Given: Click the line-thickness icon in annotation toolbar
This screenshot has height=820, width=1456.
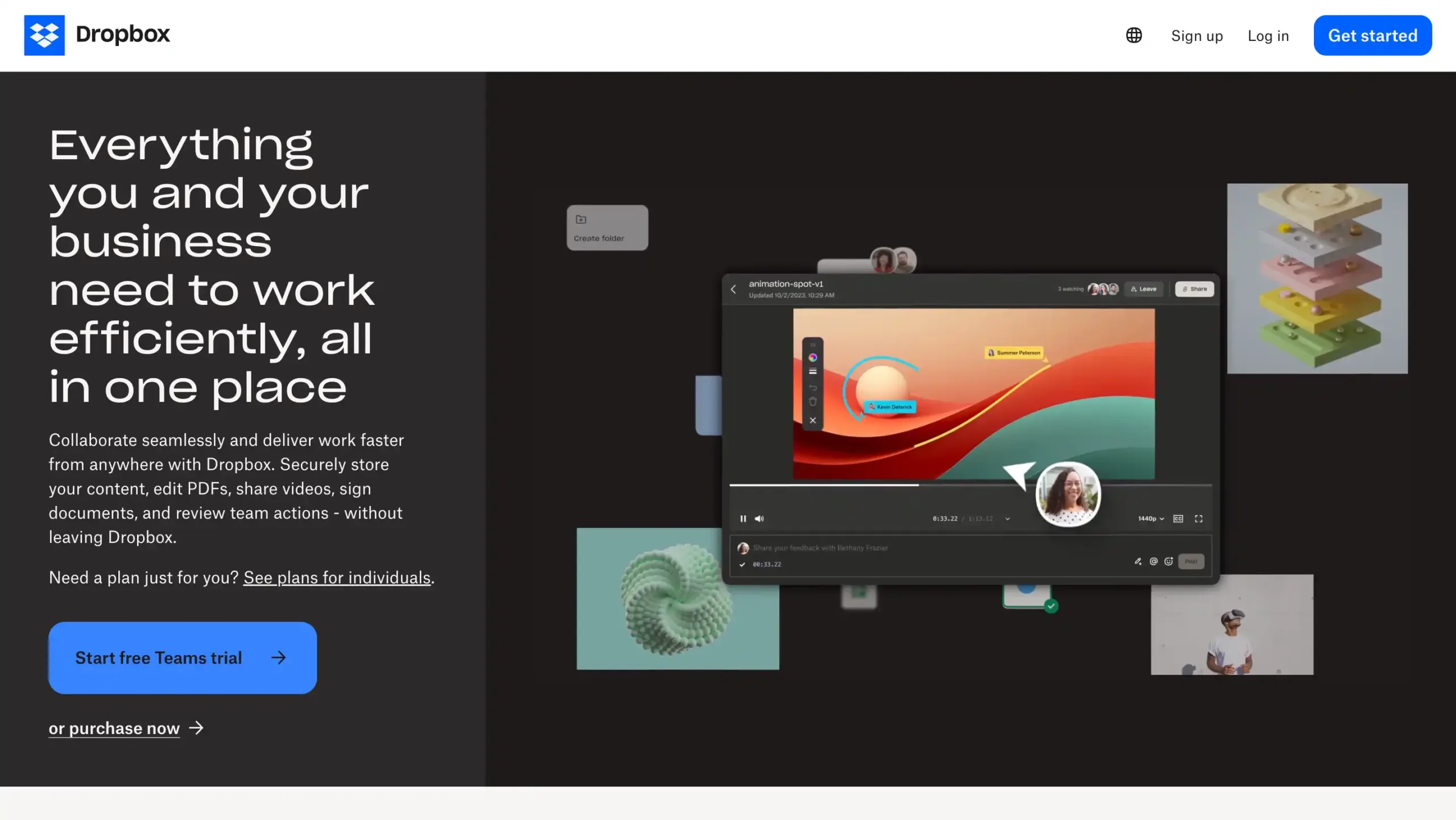Looking at the screenshot, I should pos(812,371).
